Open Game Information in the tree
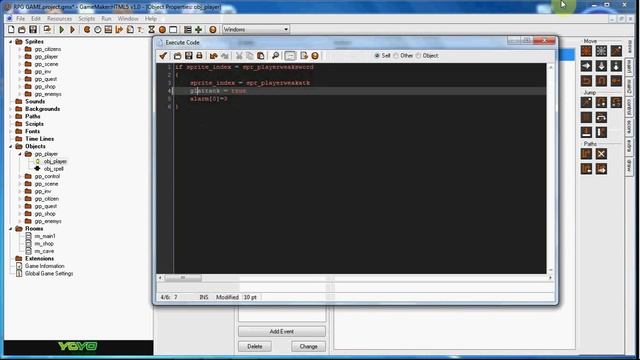The width and height of the screenshot is (640, 360). (44, 266)
